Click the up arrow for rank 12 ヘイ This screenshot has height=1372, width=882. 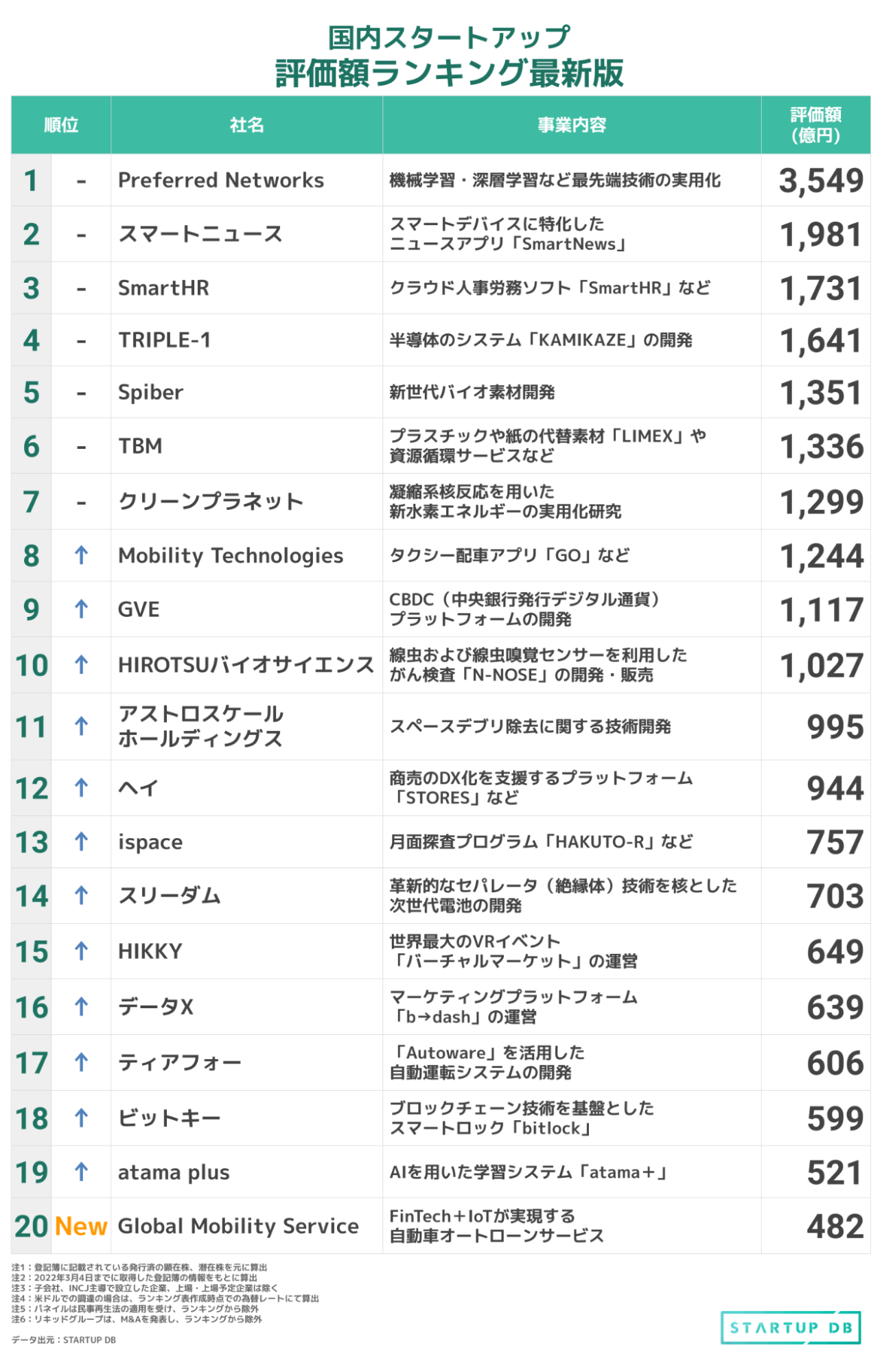81,788
